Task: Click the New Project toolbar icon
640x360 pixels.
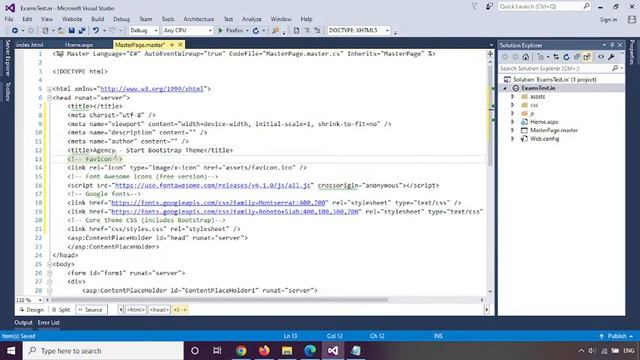Action: (45, 31)
